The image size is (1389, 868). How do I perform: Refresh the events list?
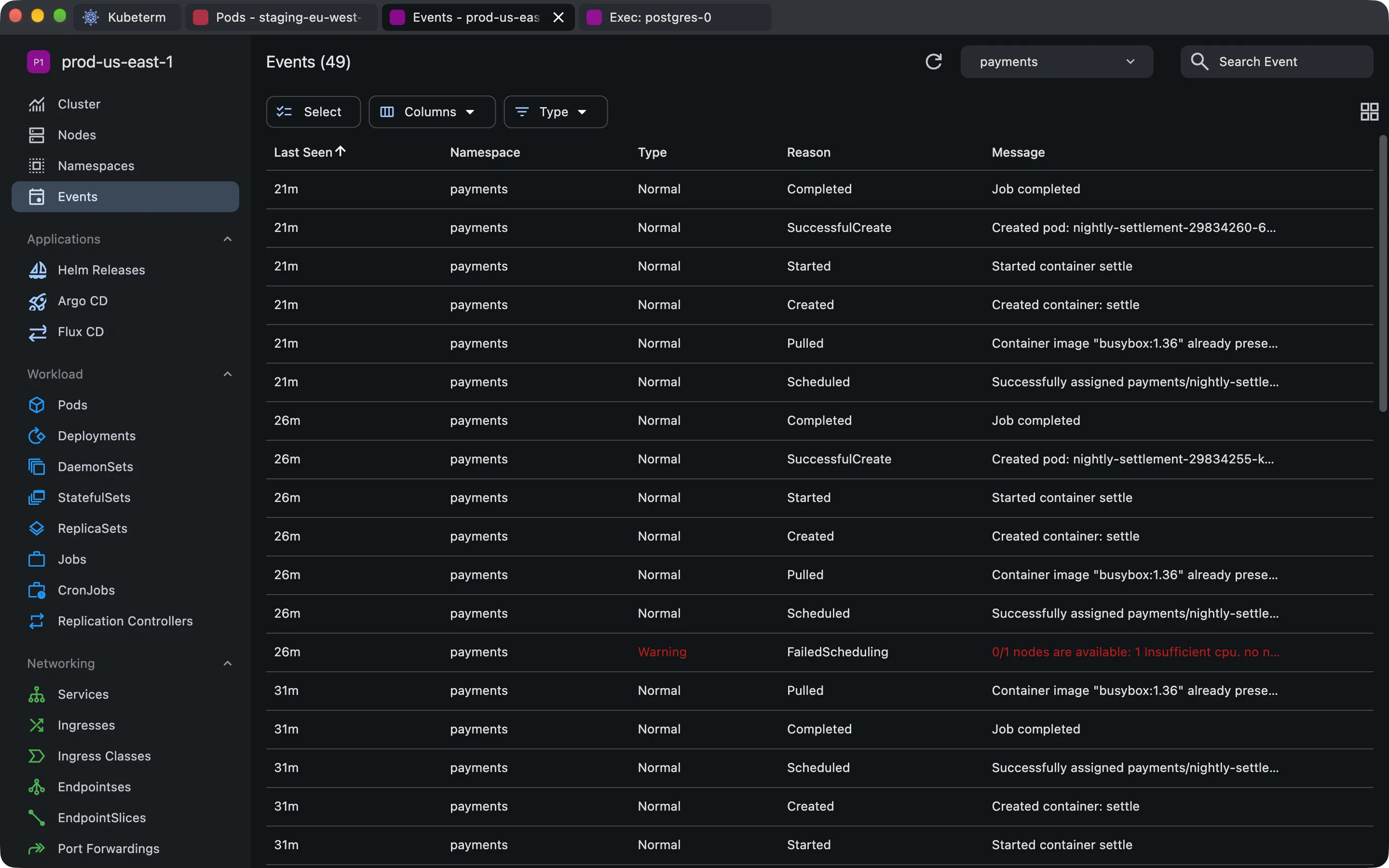click(x=934, y=61)
